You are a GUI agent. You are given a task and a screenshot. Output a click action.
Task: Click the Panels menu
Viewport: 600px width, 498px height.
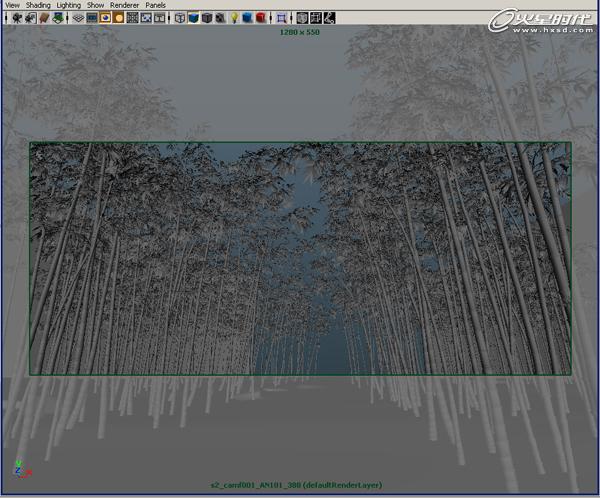pos(155,5)
